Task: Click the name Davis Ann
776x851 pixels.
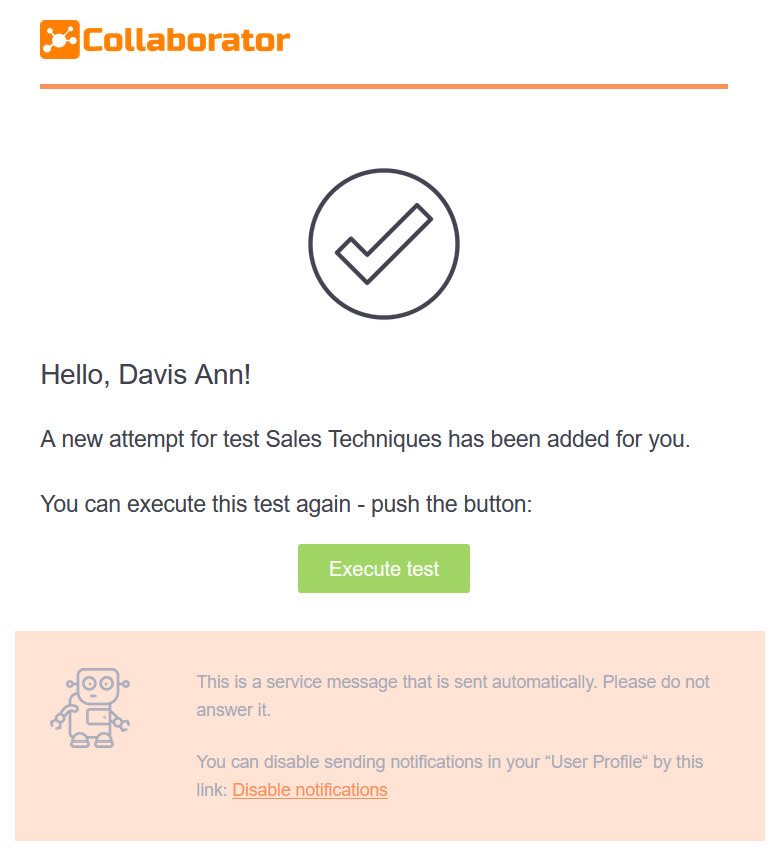Action: click(x=184, y=375)
